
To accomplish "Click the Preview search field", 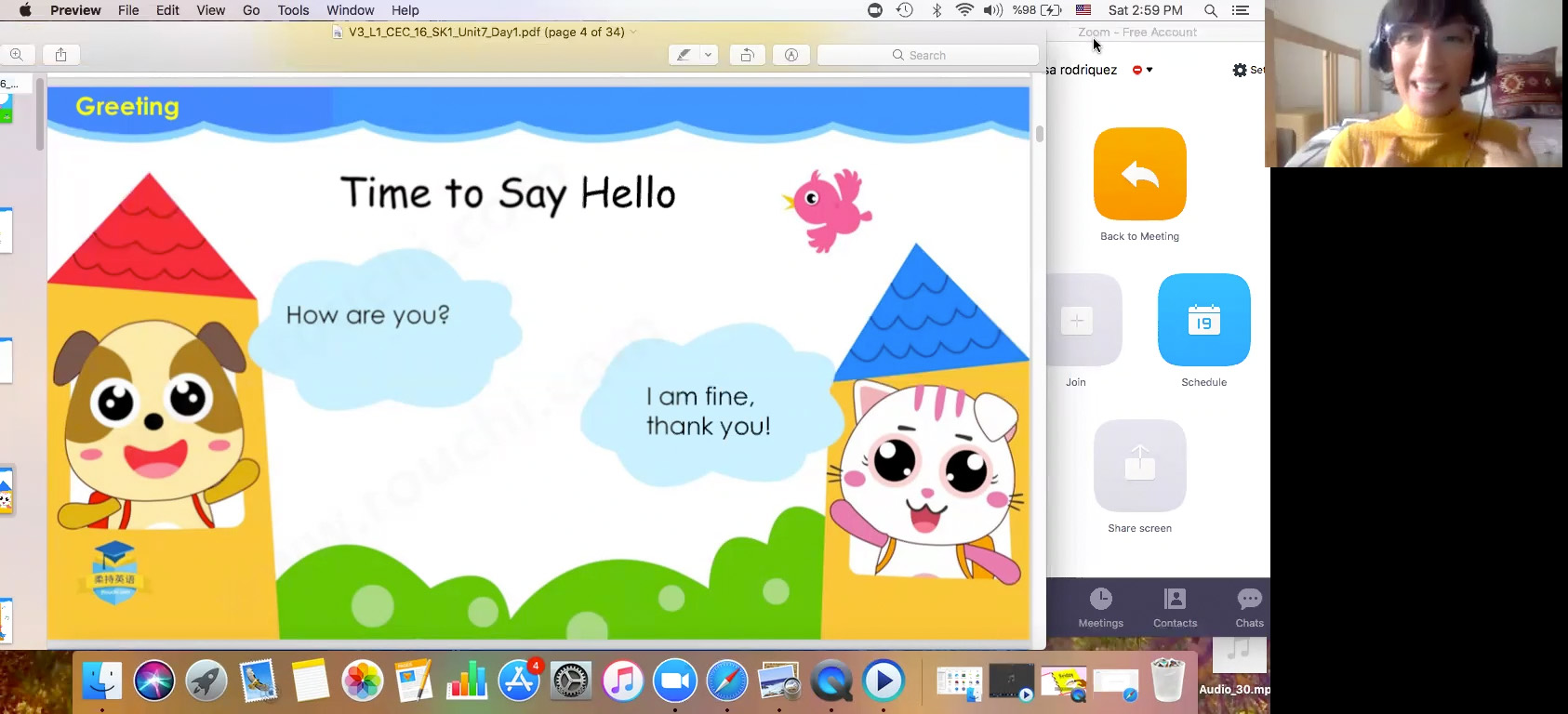I will [927, 55].
